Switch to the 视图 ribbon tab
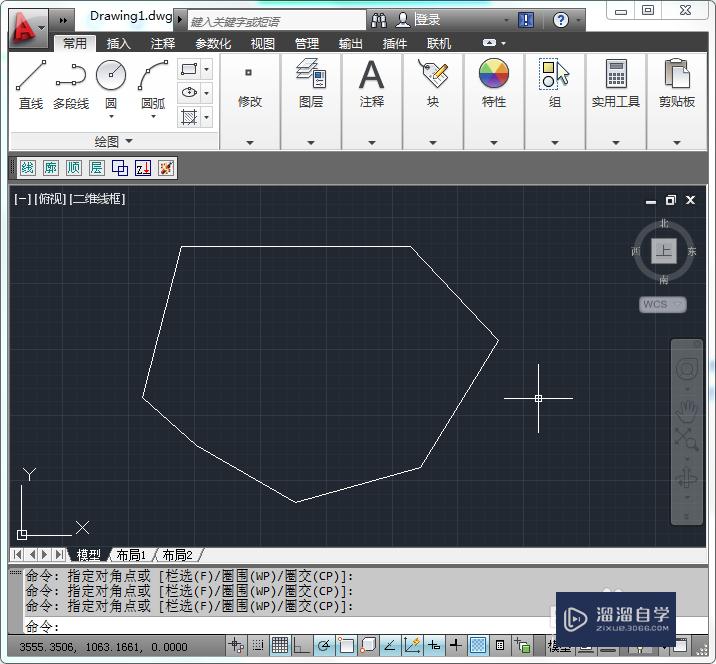This screenshot has height=664, width=716. (x=263, y=43)
